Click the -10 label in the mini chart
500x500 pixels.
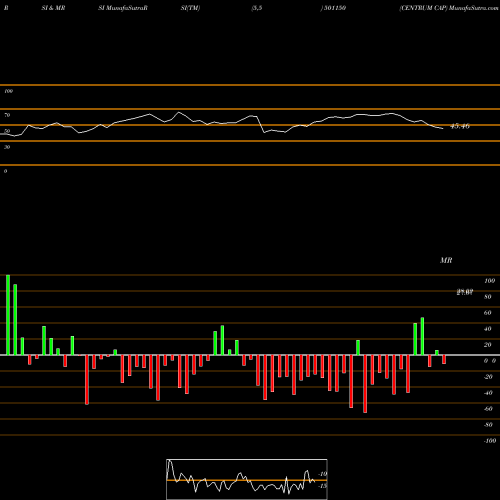(x=323, y=474)
